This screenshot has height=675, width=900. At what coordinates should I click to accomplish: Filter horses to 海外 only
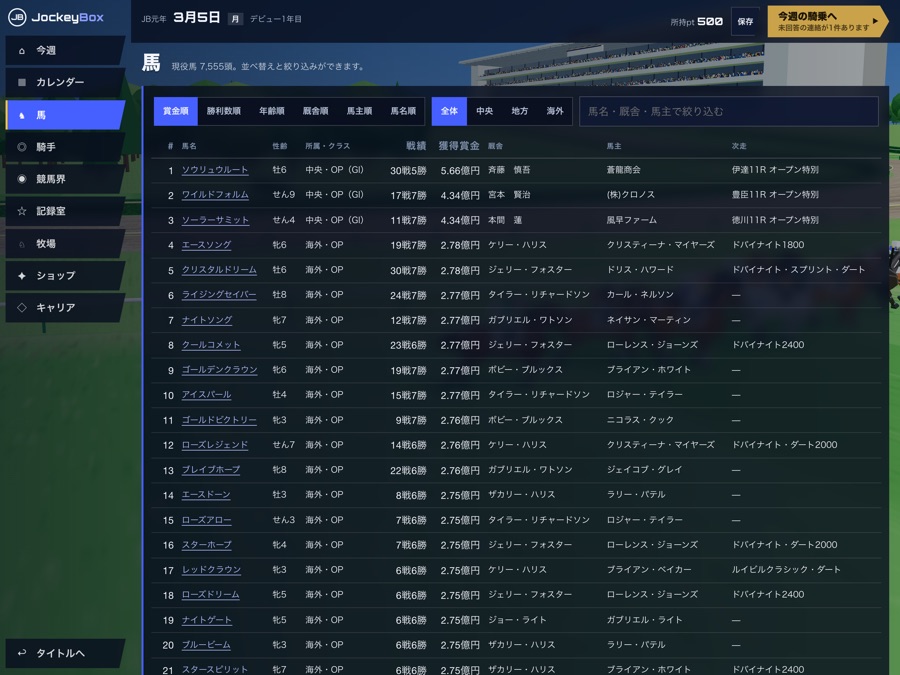tap(554, 111)
